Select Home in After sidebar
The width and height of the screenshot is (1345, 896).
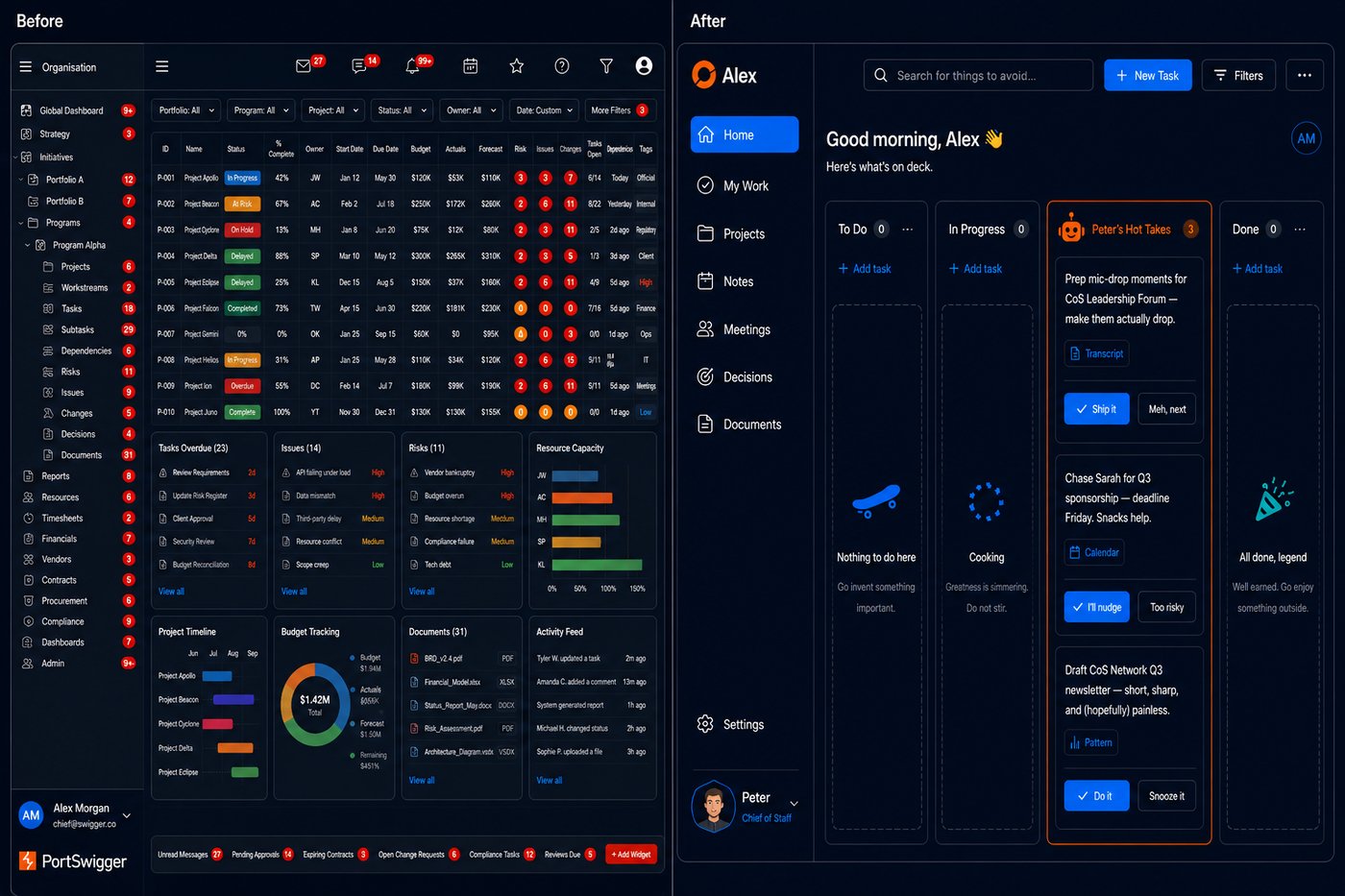tap(745, 134)
